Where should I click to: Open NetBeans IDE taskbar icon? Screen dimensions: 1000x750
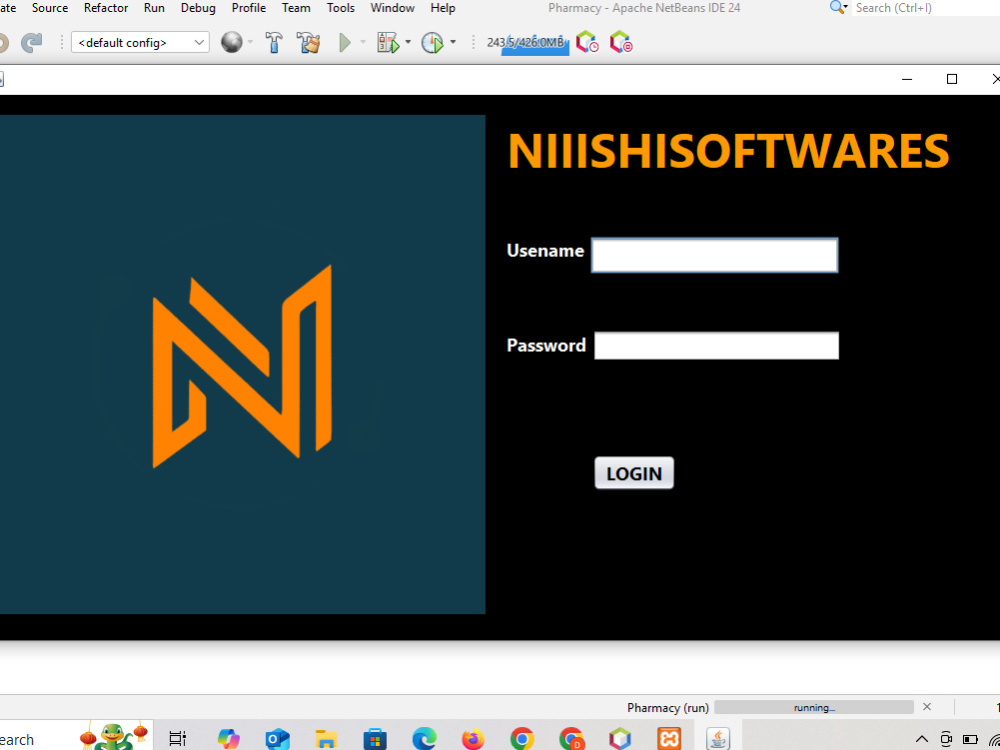point(620,739)
